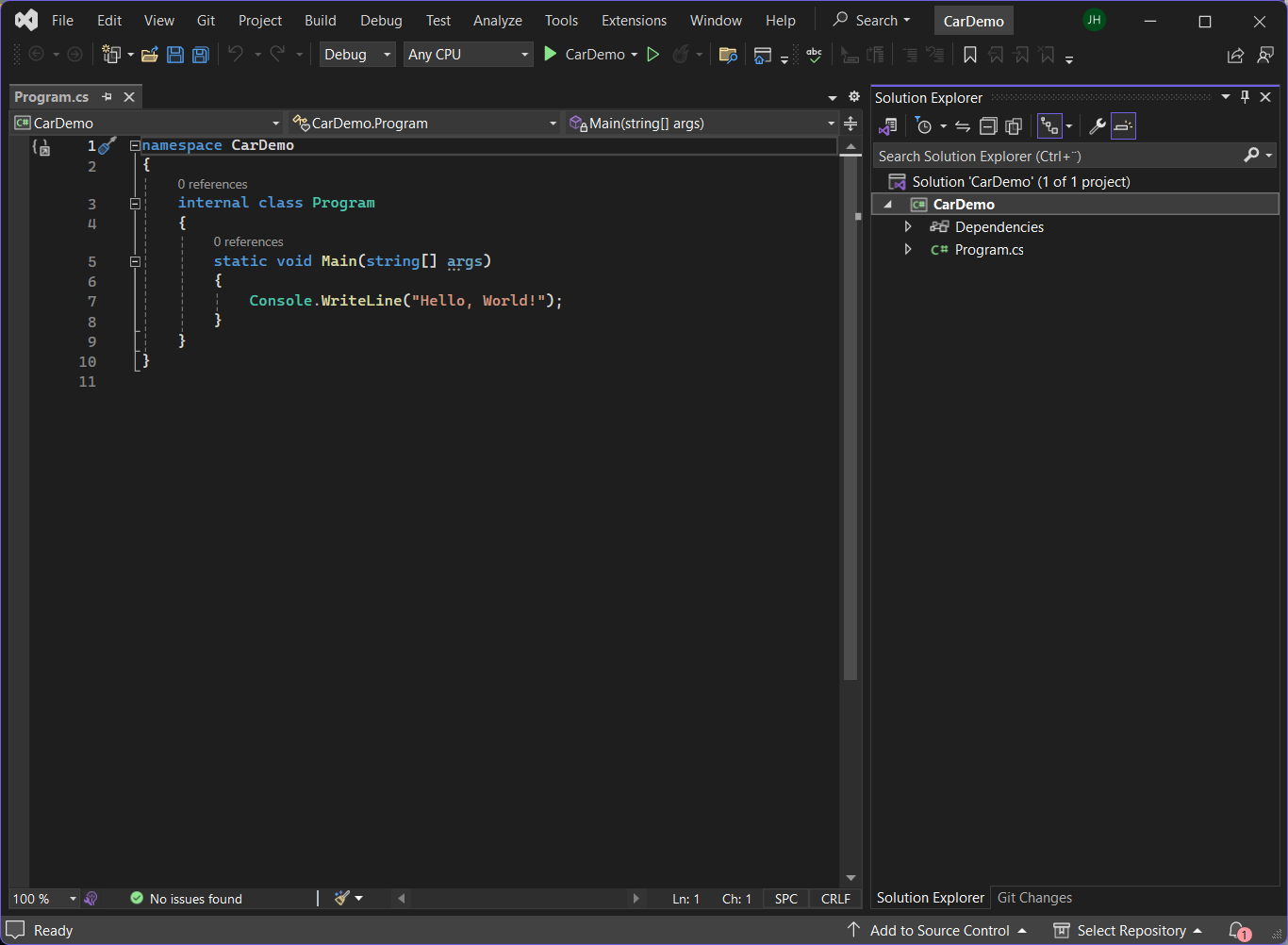Image resolution: width=1288 pixels, height=945 pixels.
Task: Toggle a bookmark using the bookmark icon
Action: (x=969, y=55)
